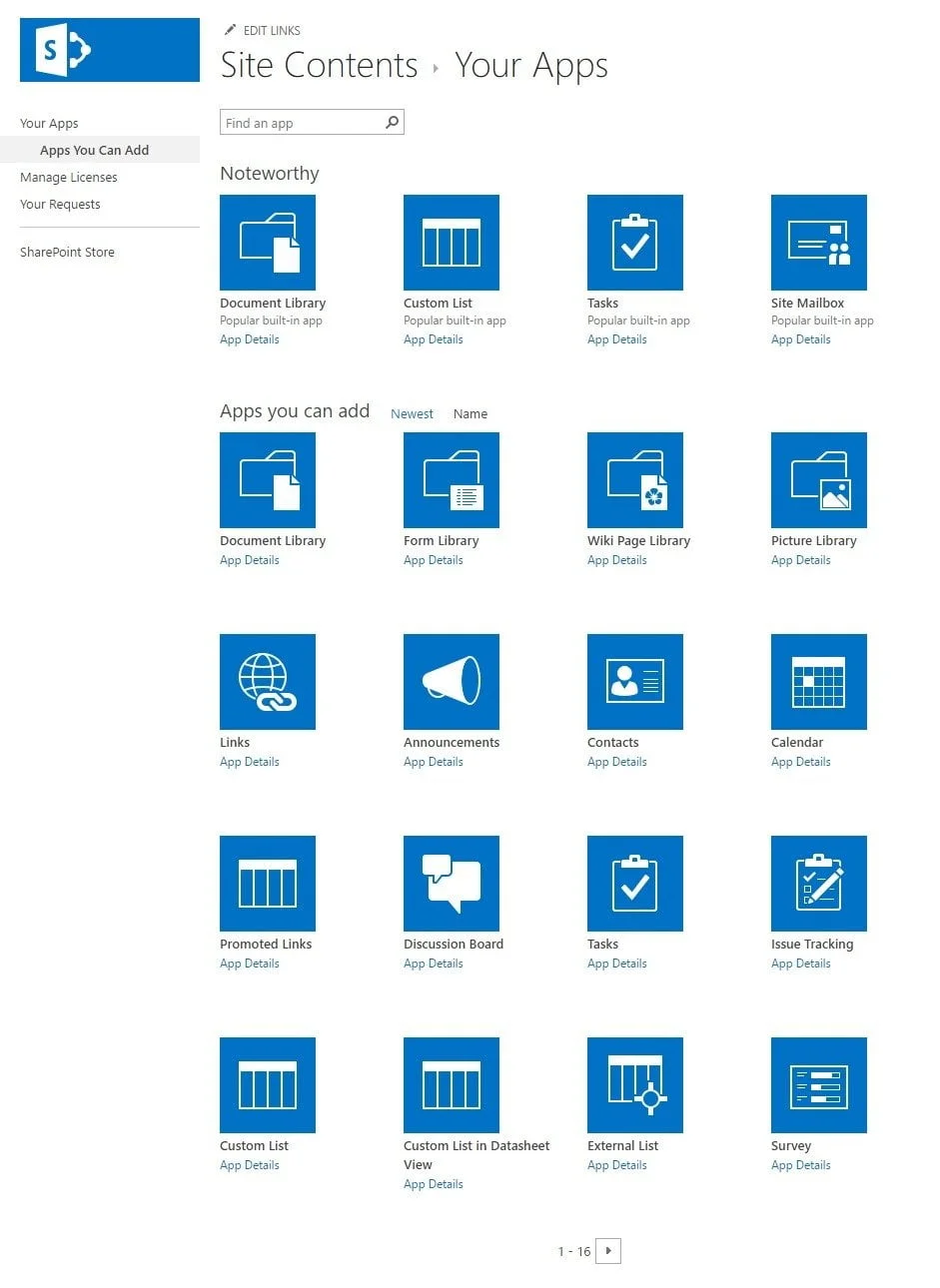Click the Discussion Board app icon
This screenshot has width=940, height=1288.
coord(451,883)
